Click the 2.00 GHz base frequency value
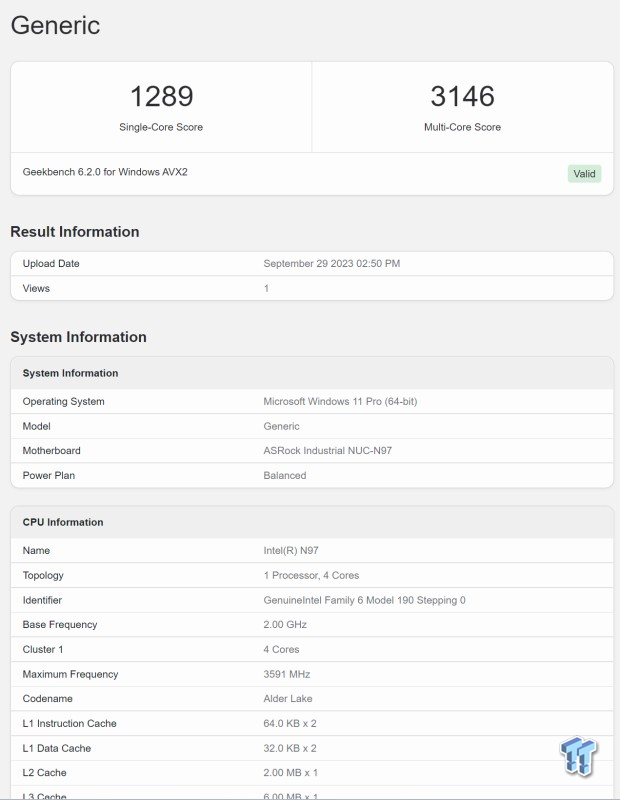 [x=285, y=625]
